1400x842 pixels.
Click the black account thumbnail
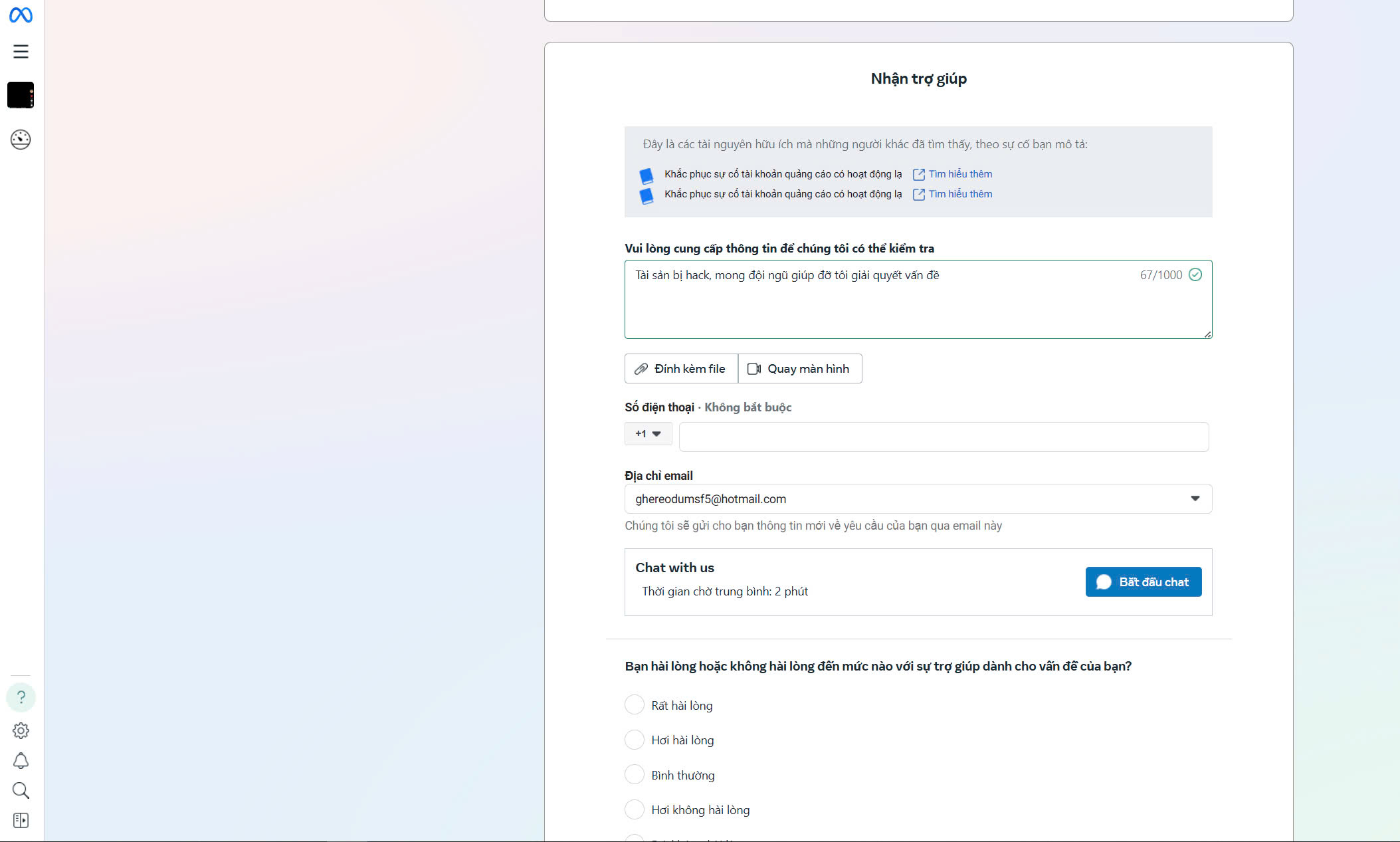click(x=21, y=95)
